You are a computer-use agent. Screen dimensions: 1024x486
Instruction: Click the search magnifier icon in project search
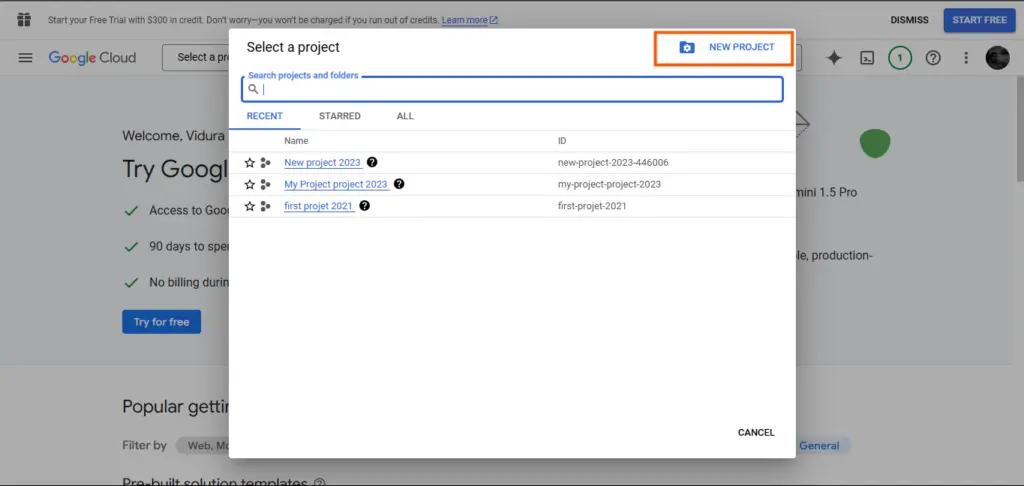pos(253,89)
